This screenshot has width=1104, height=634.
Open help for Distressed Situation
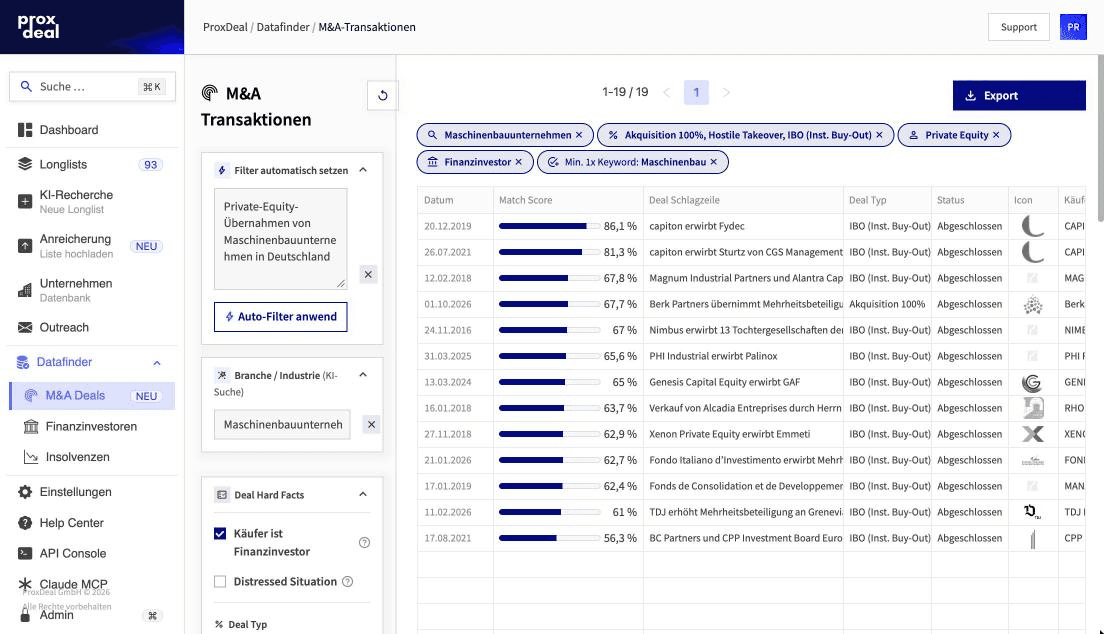pos(347,582)
